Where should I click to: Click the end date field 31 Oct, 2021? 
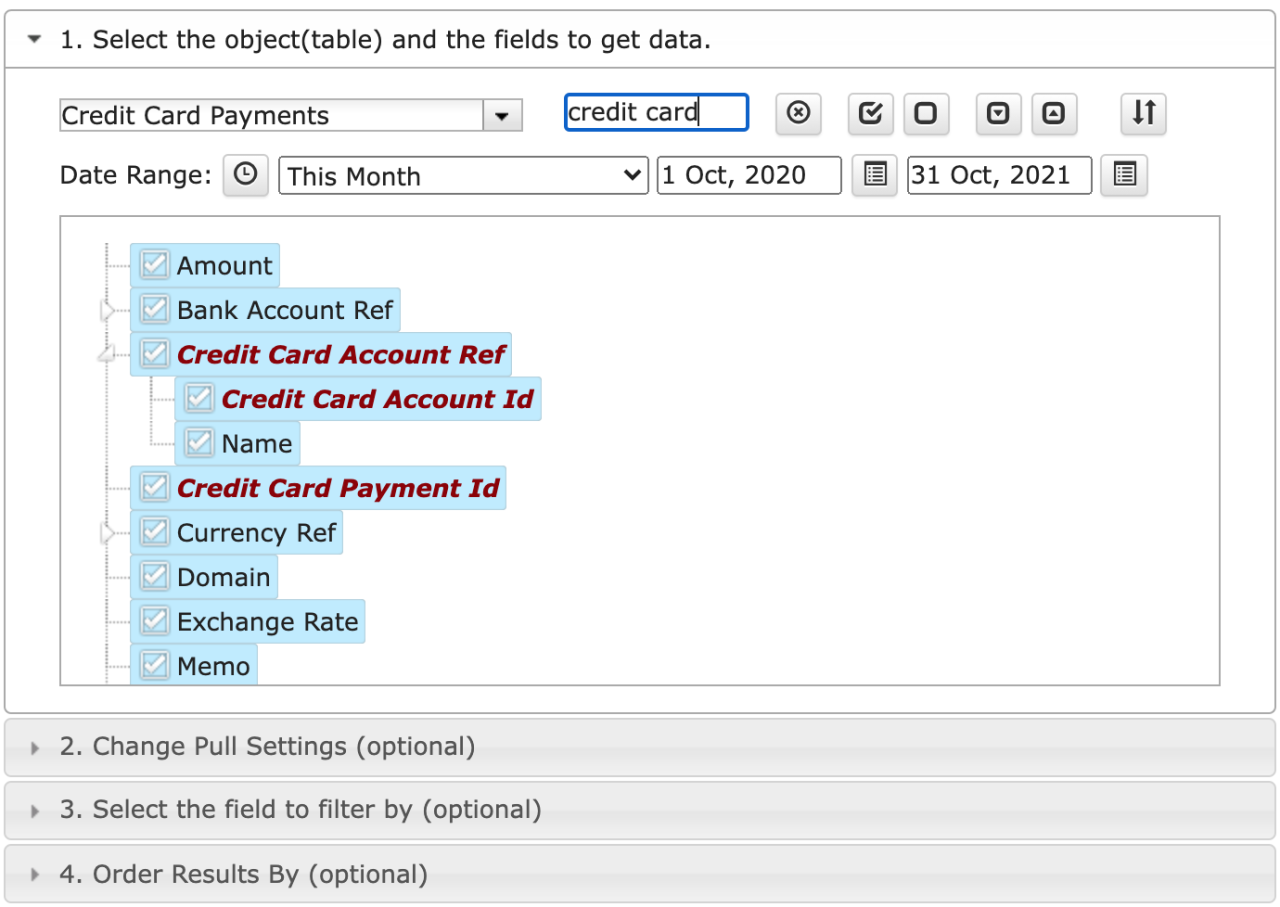point(999,175)
